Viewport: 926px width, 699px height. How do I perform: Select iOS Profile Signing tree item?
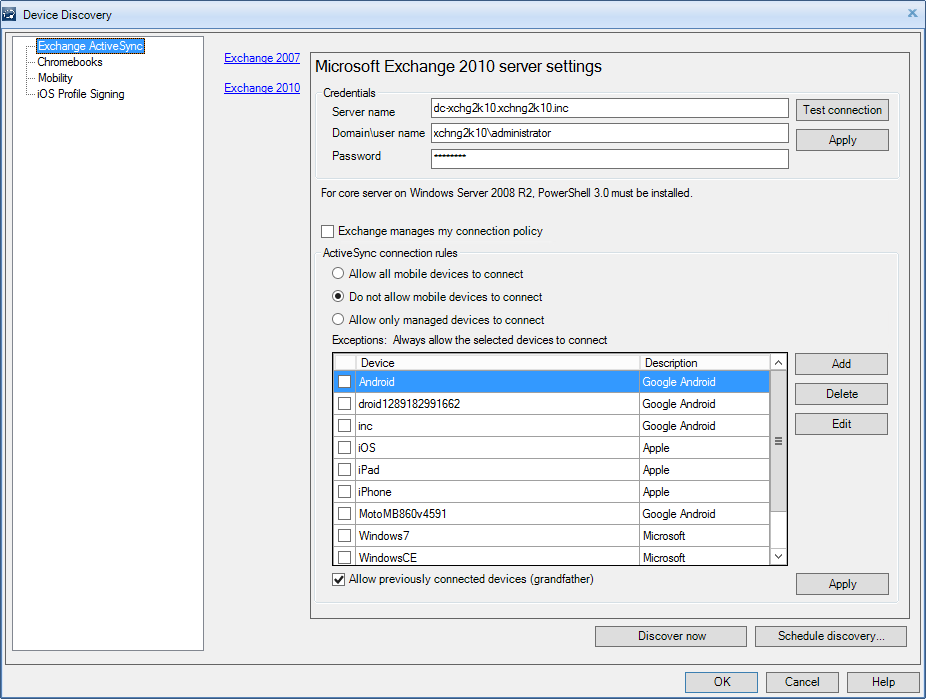tap(81, 94)
